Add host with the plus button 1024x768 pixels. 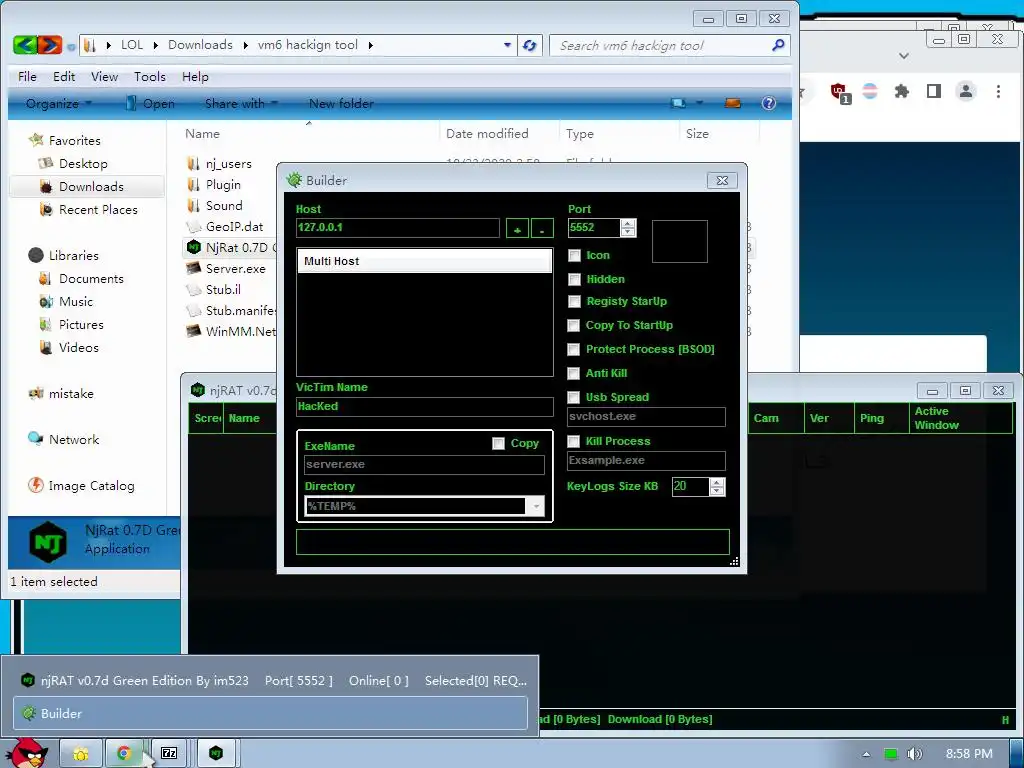517,229
